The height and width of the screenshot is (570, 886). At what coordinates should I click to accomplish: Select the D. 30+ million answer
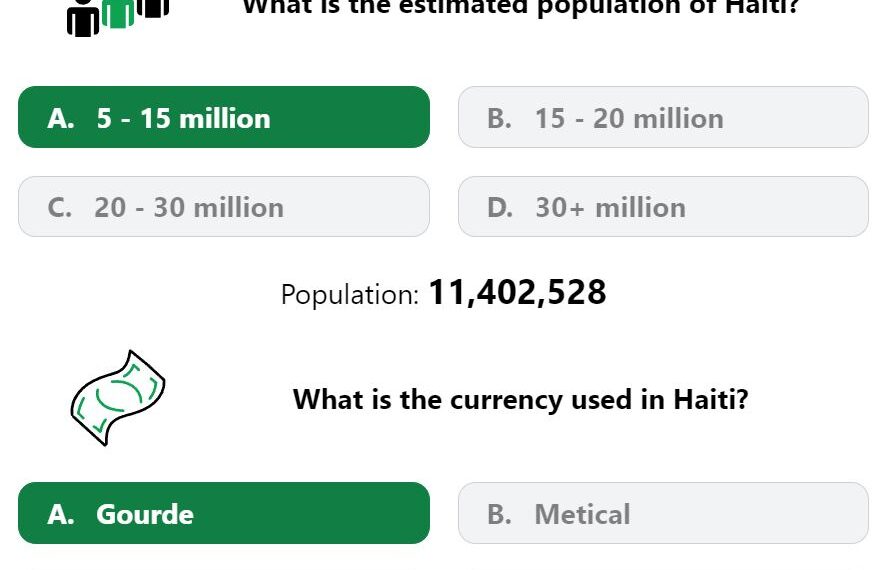click(x=663, y=207)
